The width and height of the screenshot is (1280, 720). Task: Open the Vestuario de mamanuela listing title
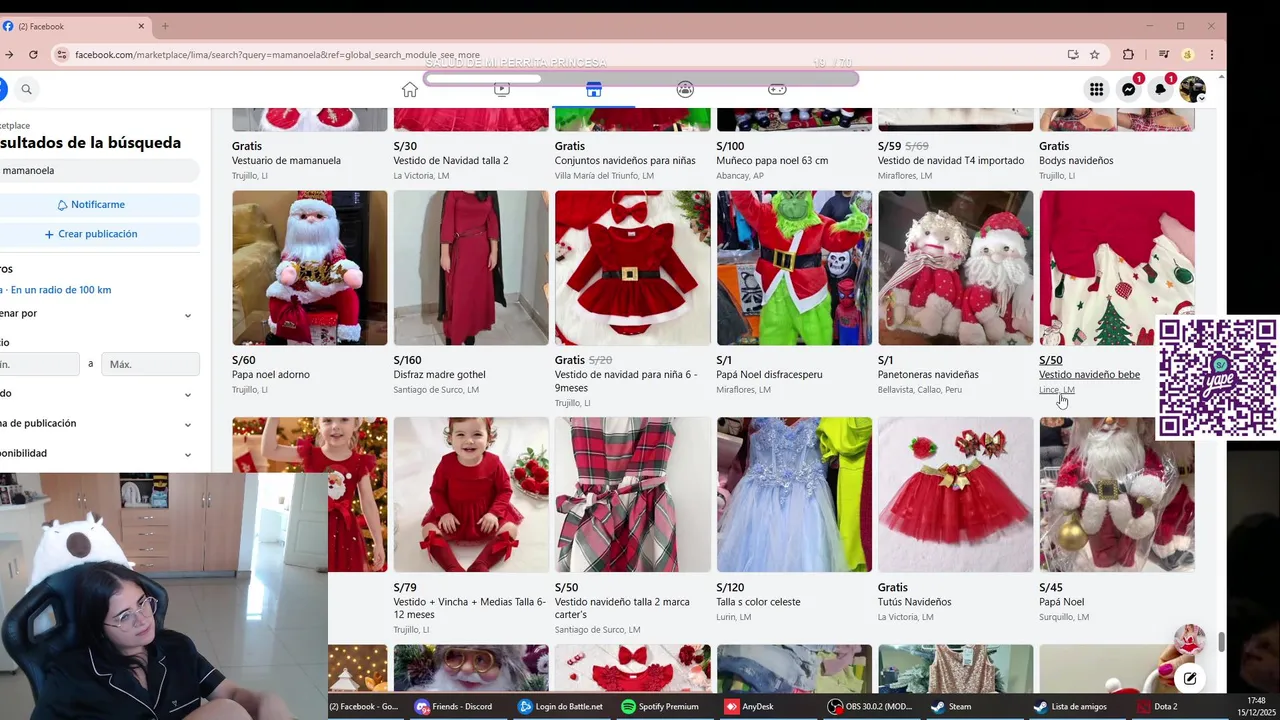[x=286, y=161]
